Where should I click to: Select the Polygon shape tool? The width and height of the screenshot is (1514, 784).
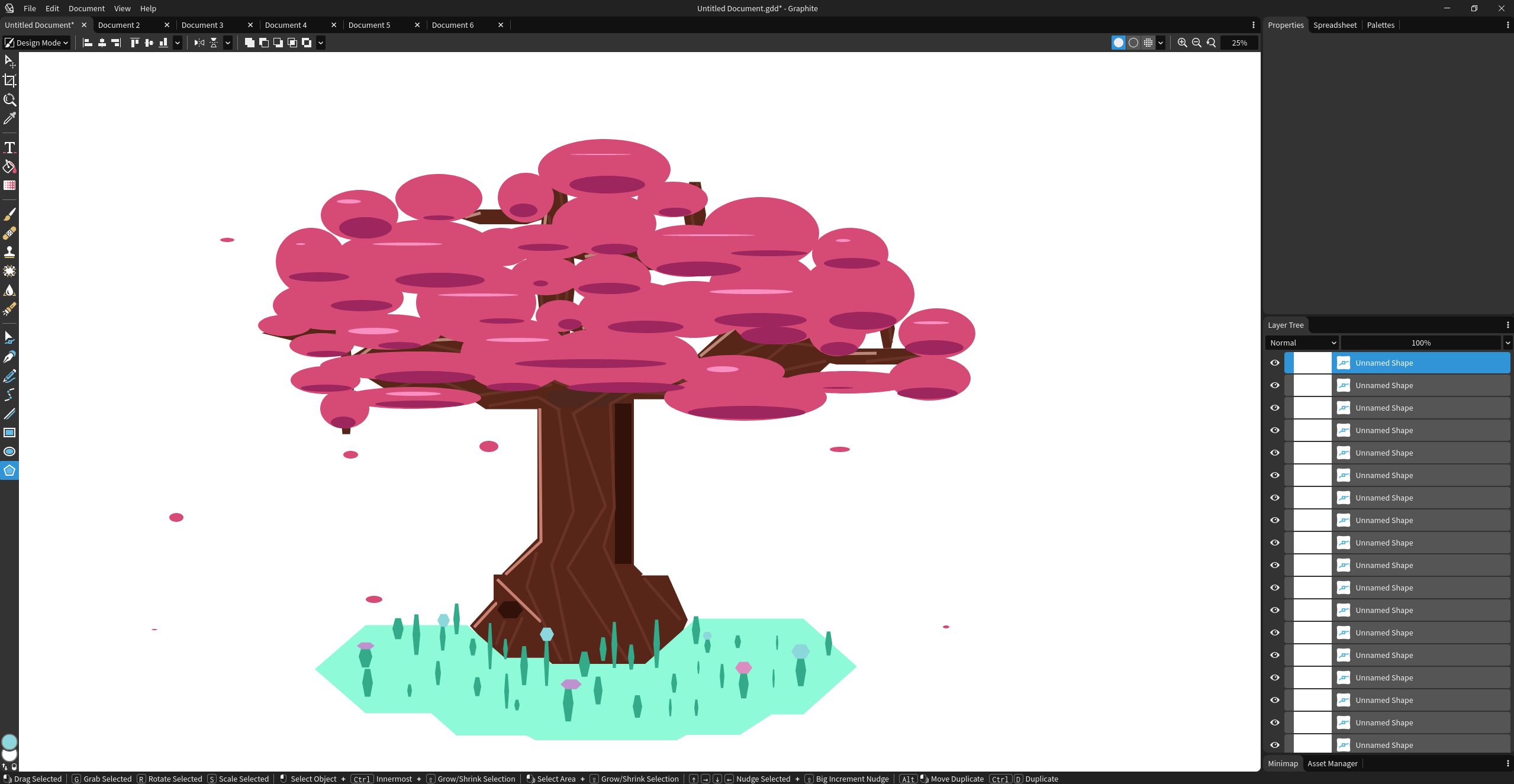tap(9, 470)
